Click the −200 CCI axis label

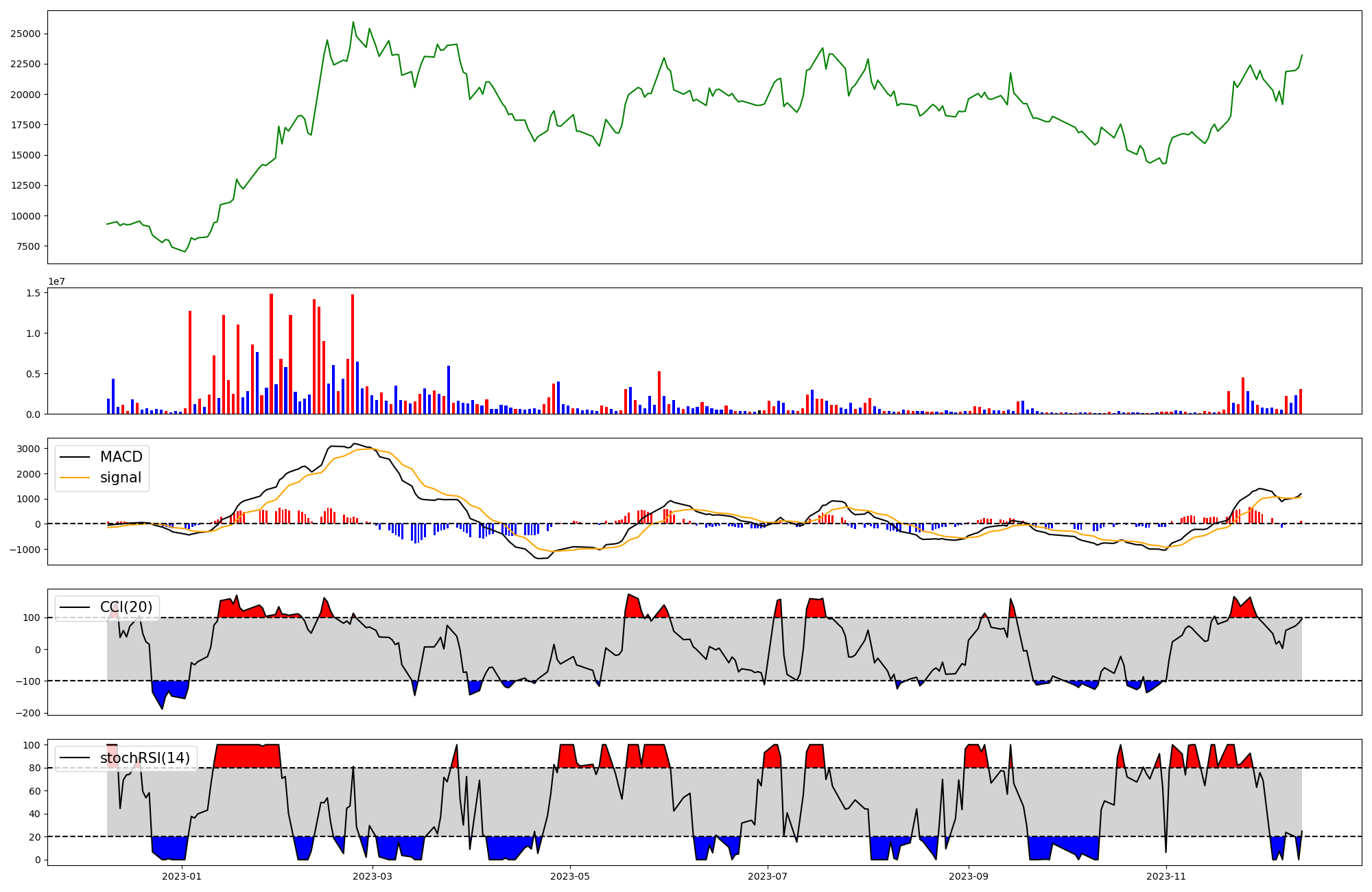(28, 713)
